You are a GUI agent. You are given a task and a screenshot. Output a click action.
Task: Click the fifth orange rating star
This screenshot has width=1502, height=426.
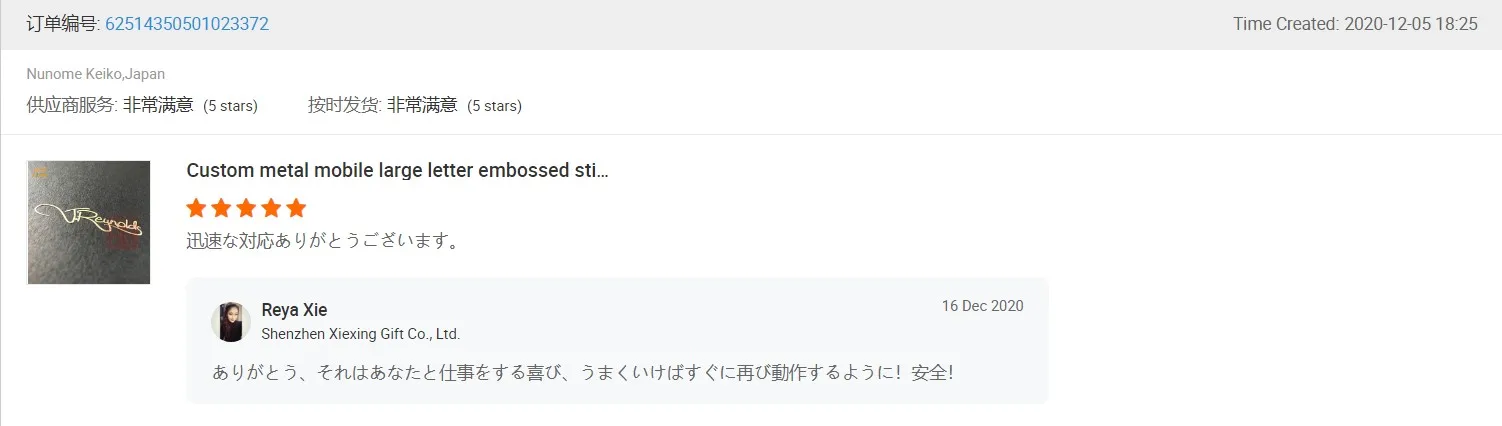296,208
